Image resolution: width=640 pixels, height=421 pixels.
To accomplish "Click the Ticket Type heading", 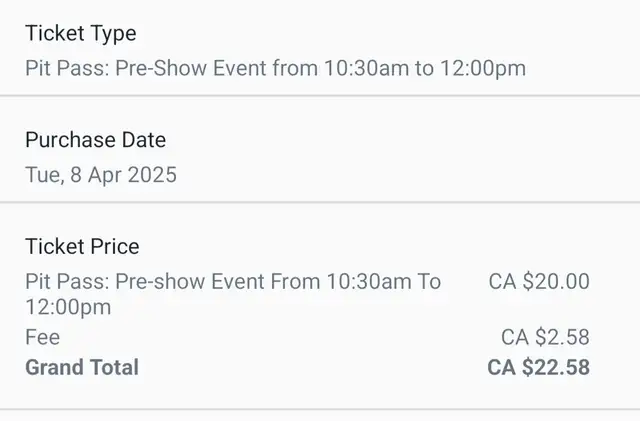I will (x=81, y=33).
